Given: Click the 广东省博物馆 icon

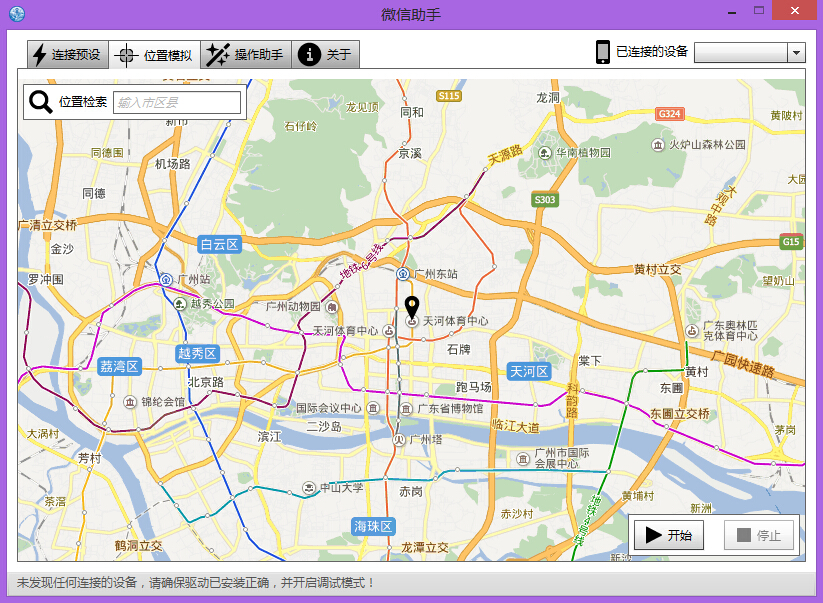Looking at the screenshot, I should 406,408.
